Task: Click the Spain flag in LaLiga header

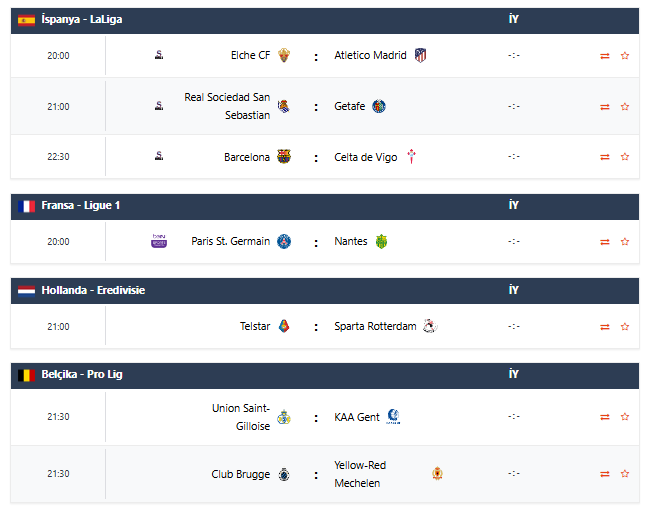Action: coord(27,20)
